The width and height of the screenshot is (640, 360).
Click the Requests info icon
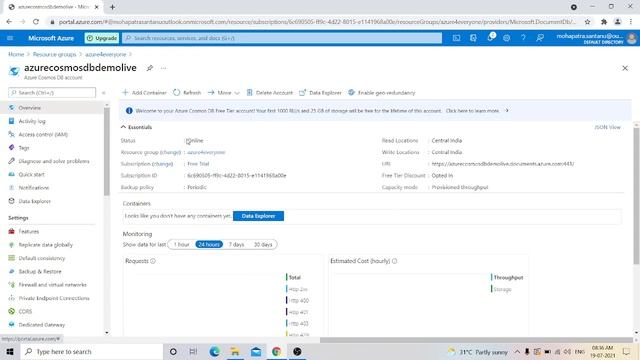point(153,261)
